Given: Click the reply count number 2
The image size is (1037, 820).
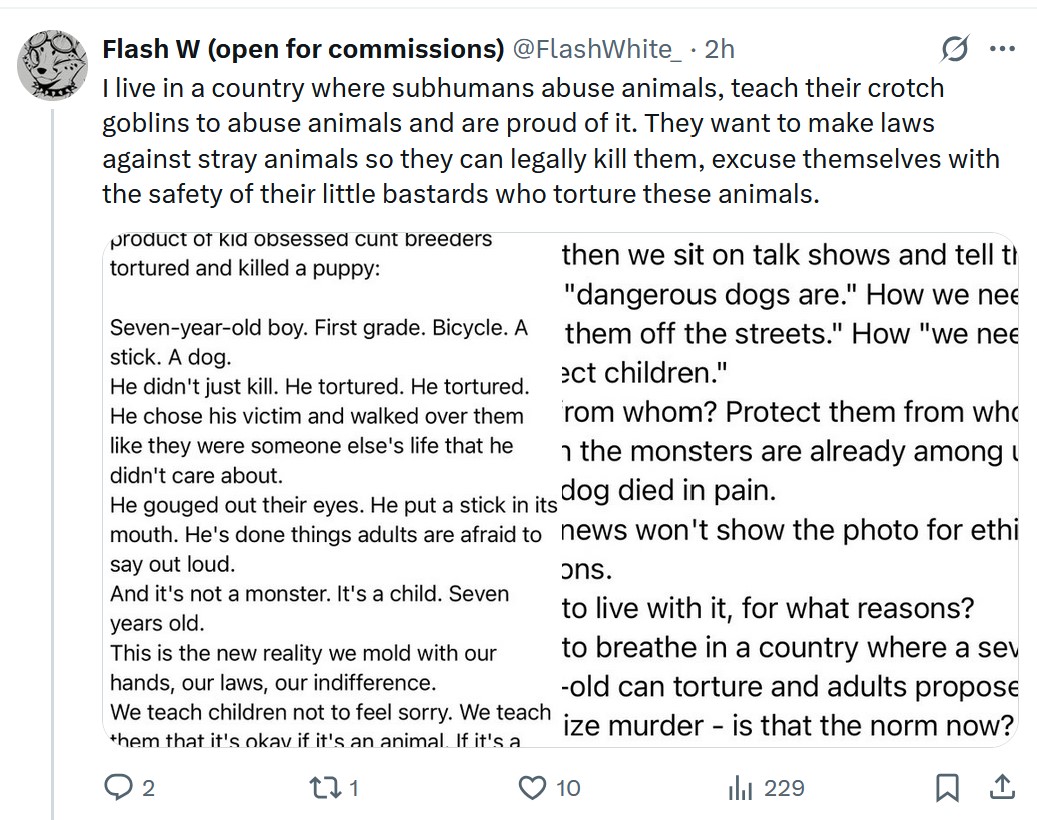Looking at the screenshot, I should (x=148, y=789).
